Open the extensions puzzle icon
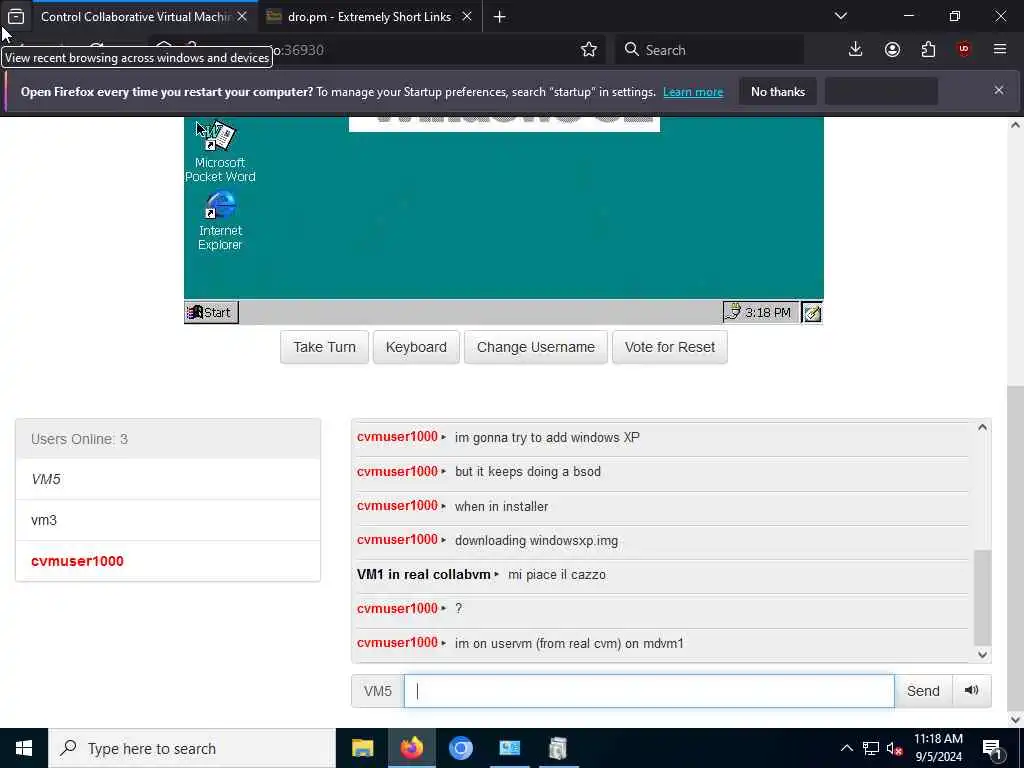Image resolution: width=1024 pixels, height=768 pixels. point(928,50)
